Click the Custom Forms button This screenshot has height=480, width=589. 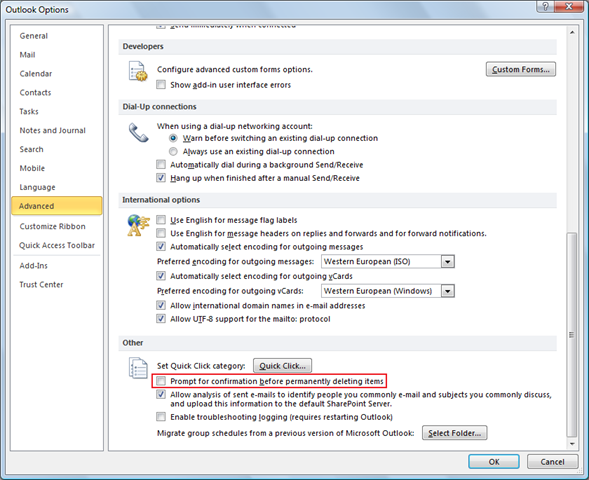pyautogui.click(x=521, y=69)
